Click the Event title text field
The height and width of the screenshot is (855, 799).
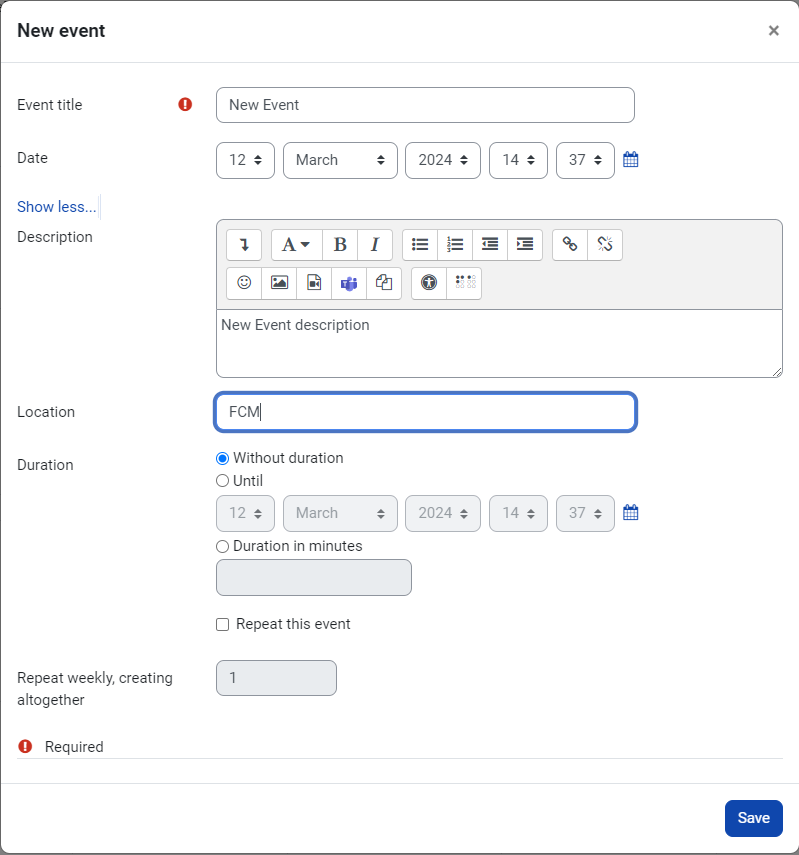[425, 105]
